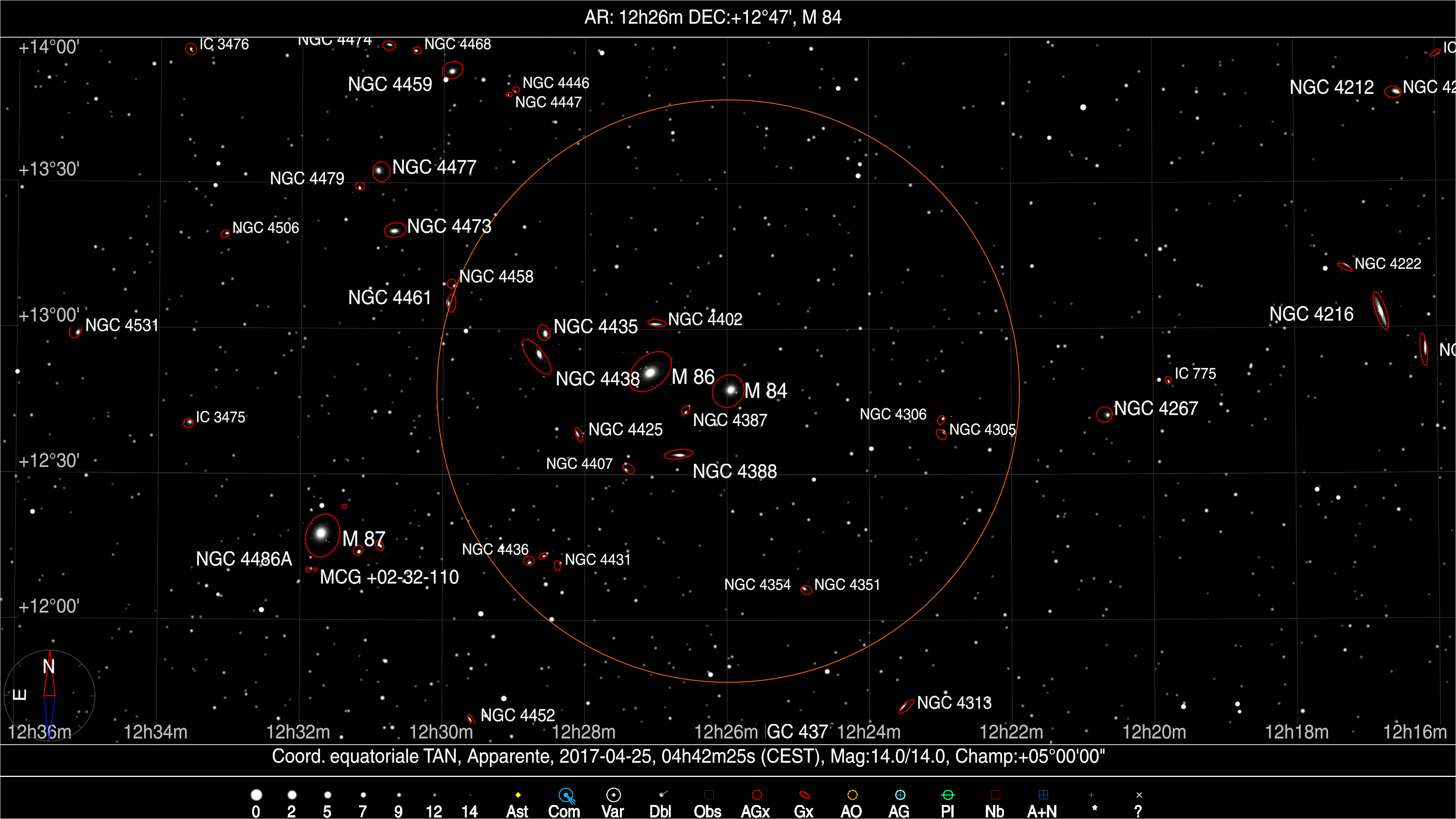Click the Variable star (Var) legend icon
The height and width of the screenshot is (819, 1456).
(x=613, y=795)
